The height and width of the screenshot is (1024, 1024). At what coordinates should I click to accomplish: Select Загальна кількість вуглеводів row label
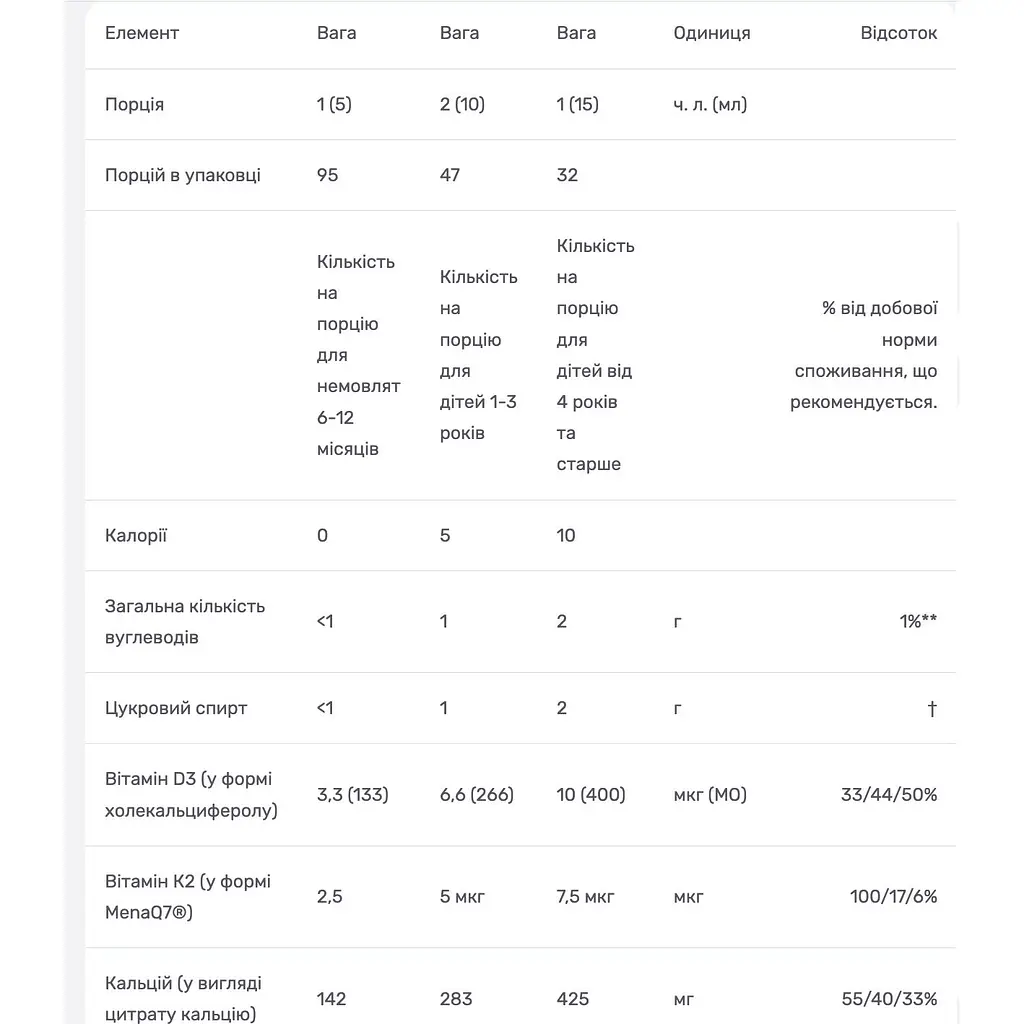tap(185, 622)
